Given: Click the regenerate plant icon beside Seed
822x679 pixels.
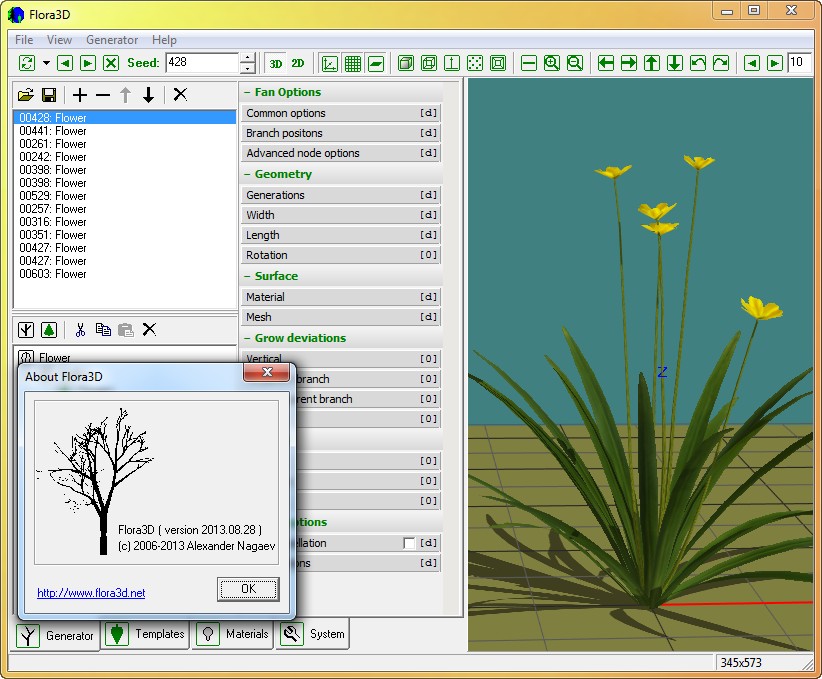Looking at the screenshot, I should coord(27,63).
